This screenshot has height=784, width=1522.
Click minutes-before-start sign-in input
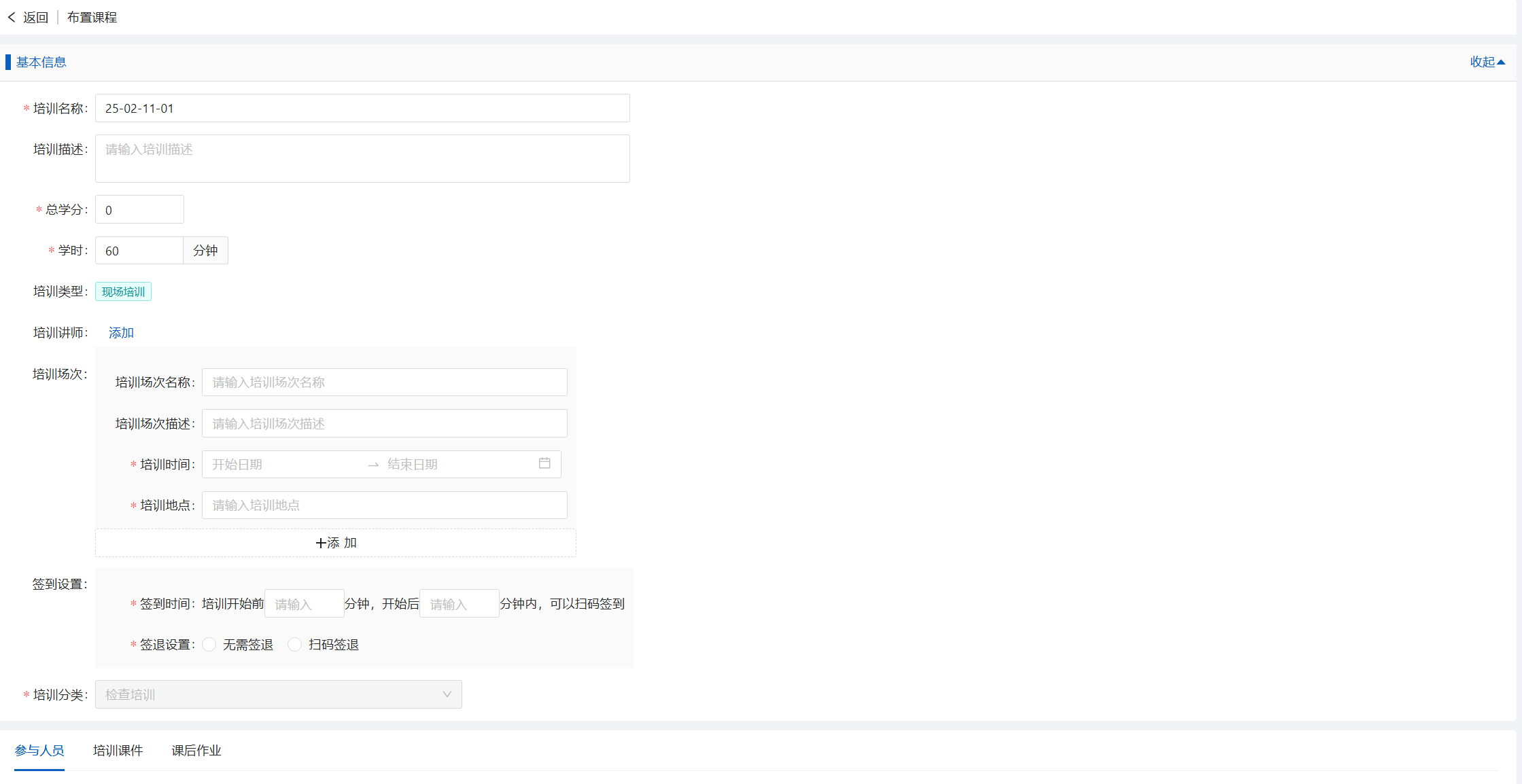point(304,604)
